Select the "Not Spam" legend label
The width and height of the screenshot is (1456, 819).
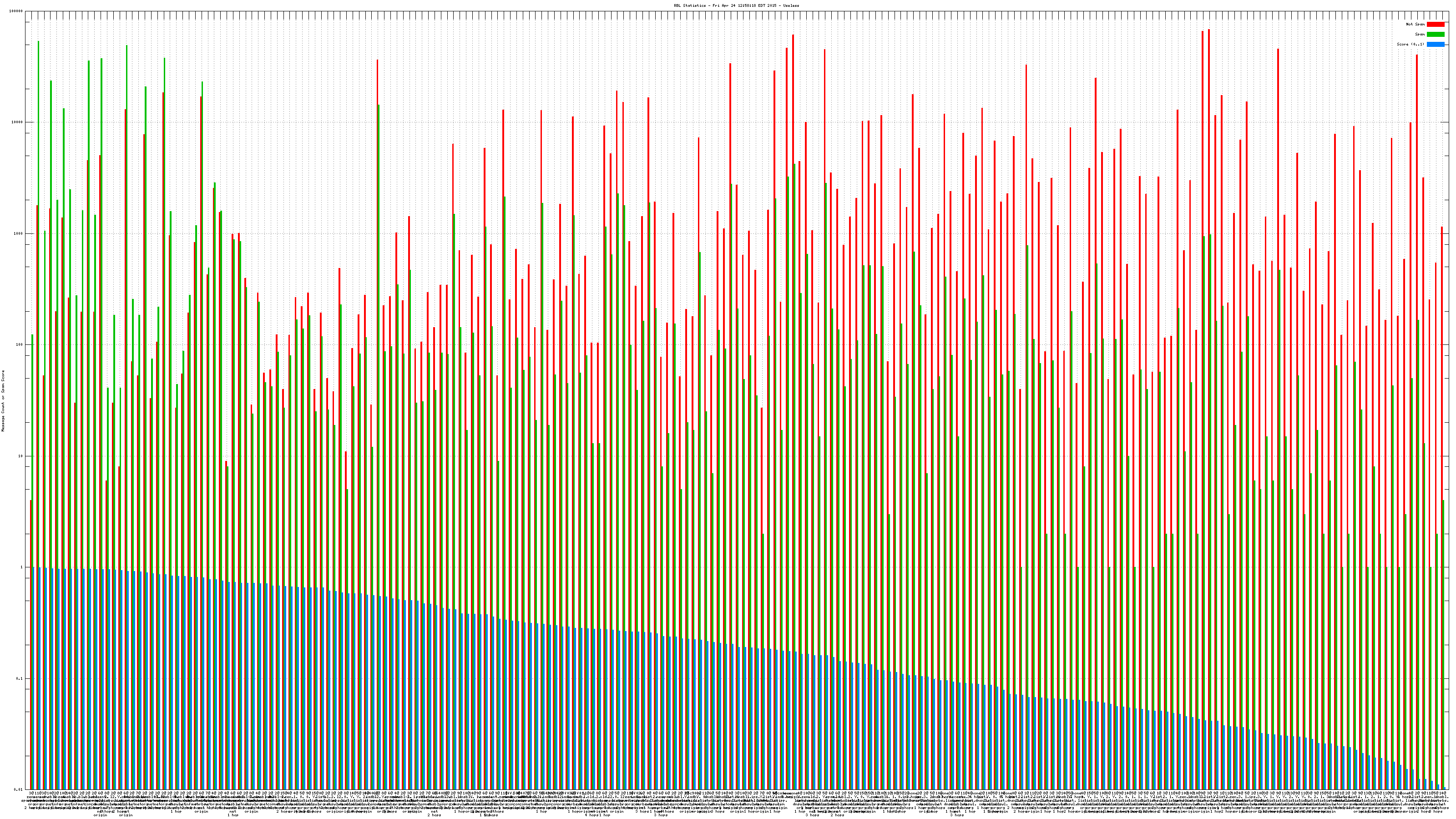[x=1416, y=24]
